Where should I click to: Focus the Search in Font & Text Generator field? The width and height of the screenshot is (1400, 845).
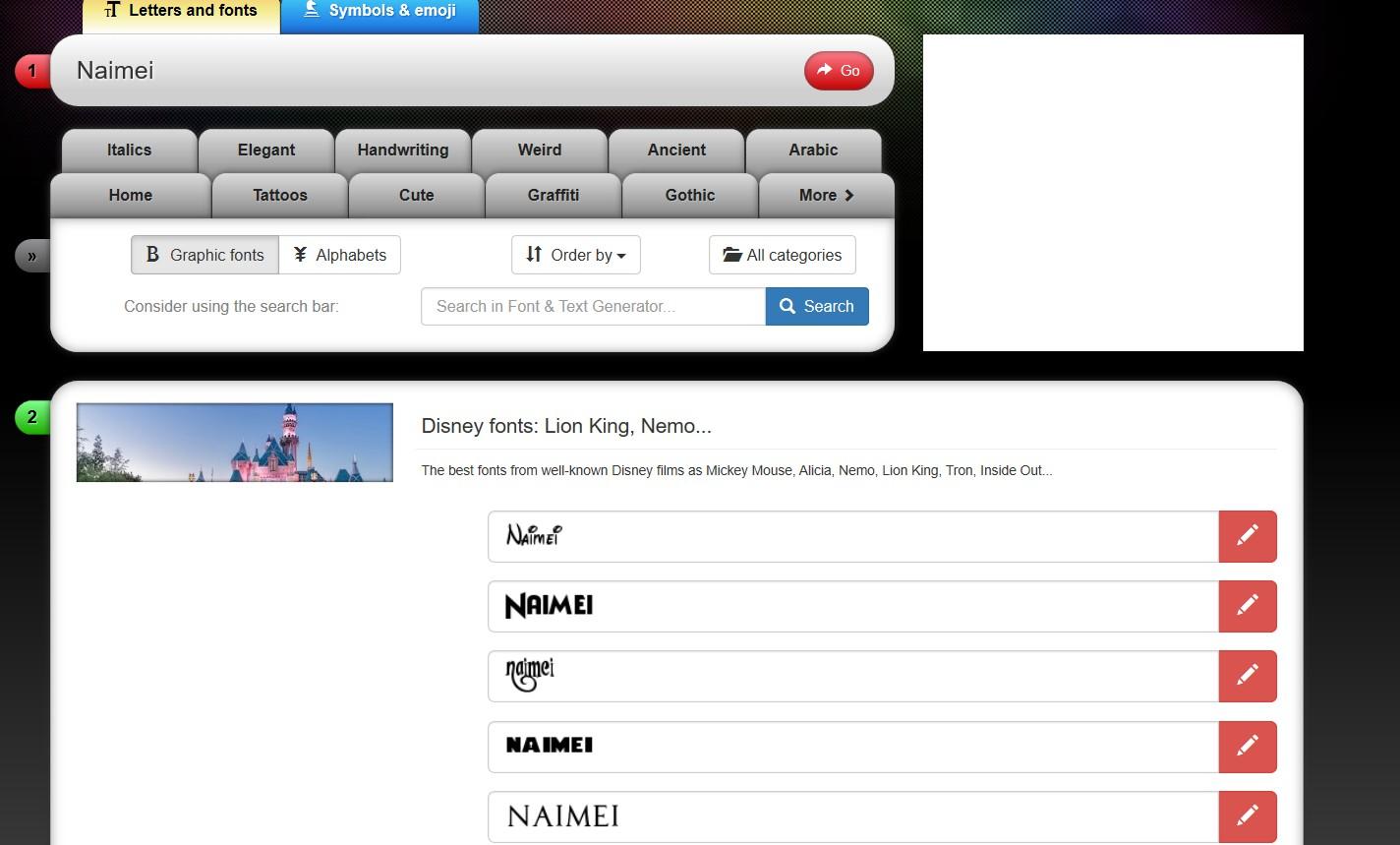(593, 306)
